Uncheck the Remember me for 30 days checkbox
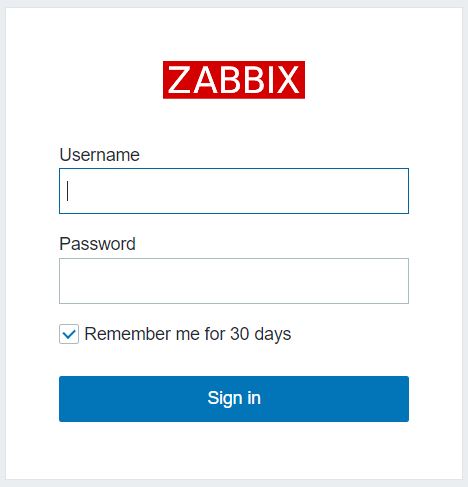 (69, 334)
